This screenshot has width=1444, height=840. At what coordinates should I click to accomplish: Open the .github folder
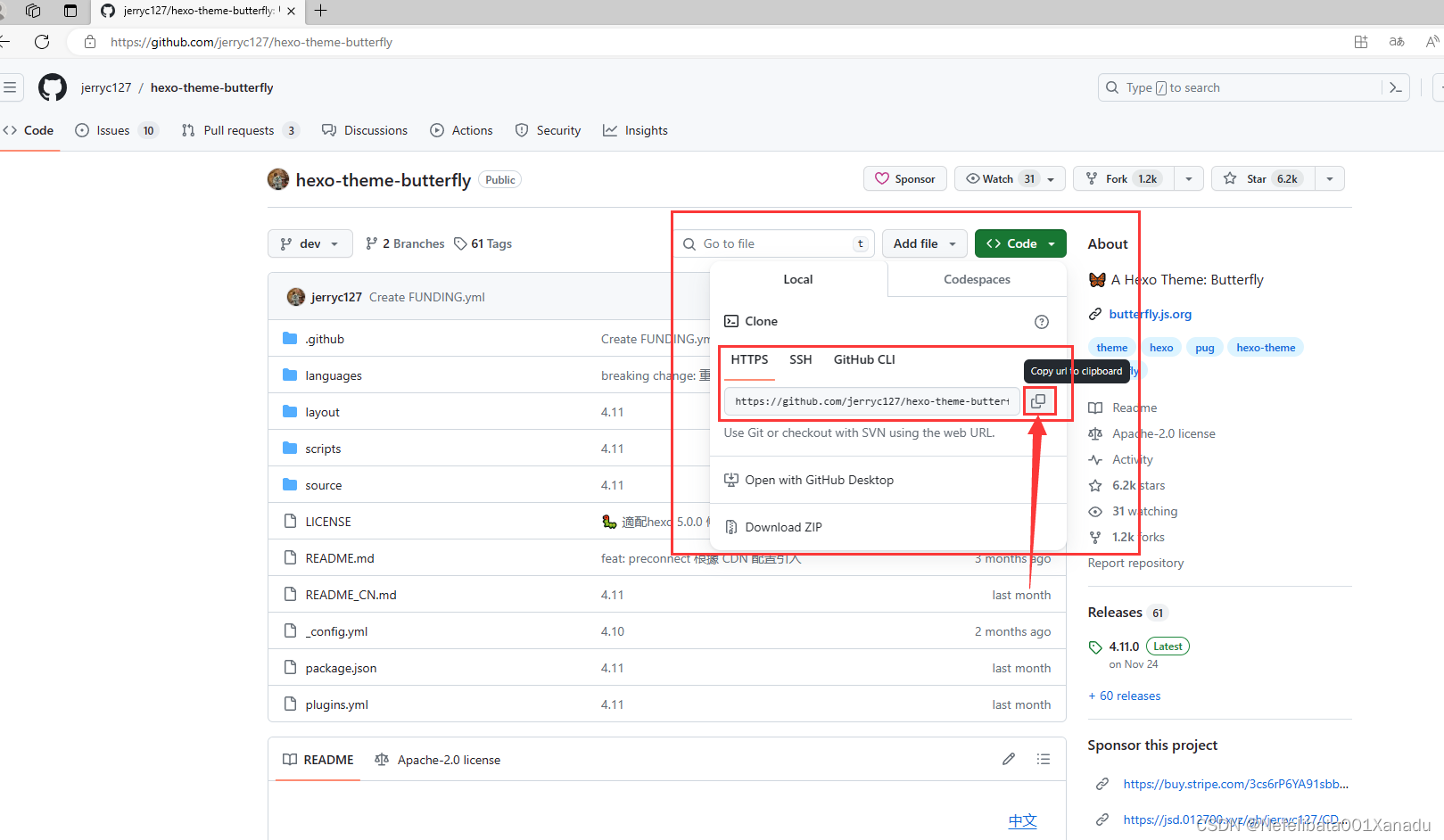tap(325, 339)
